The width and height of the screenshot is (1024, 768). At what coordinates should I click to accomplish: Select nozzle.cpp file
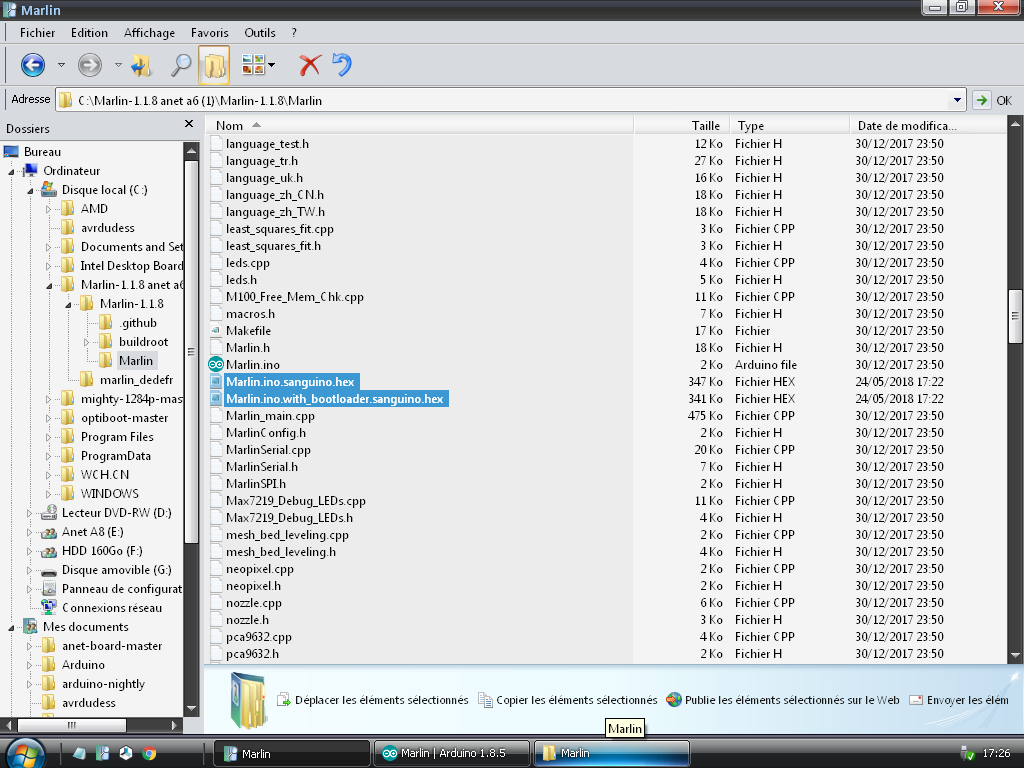click(x=253, y=603)
